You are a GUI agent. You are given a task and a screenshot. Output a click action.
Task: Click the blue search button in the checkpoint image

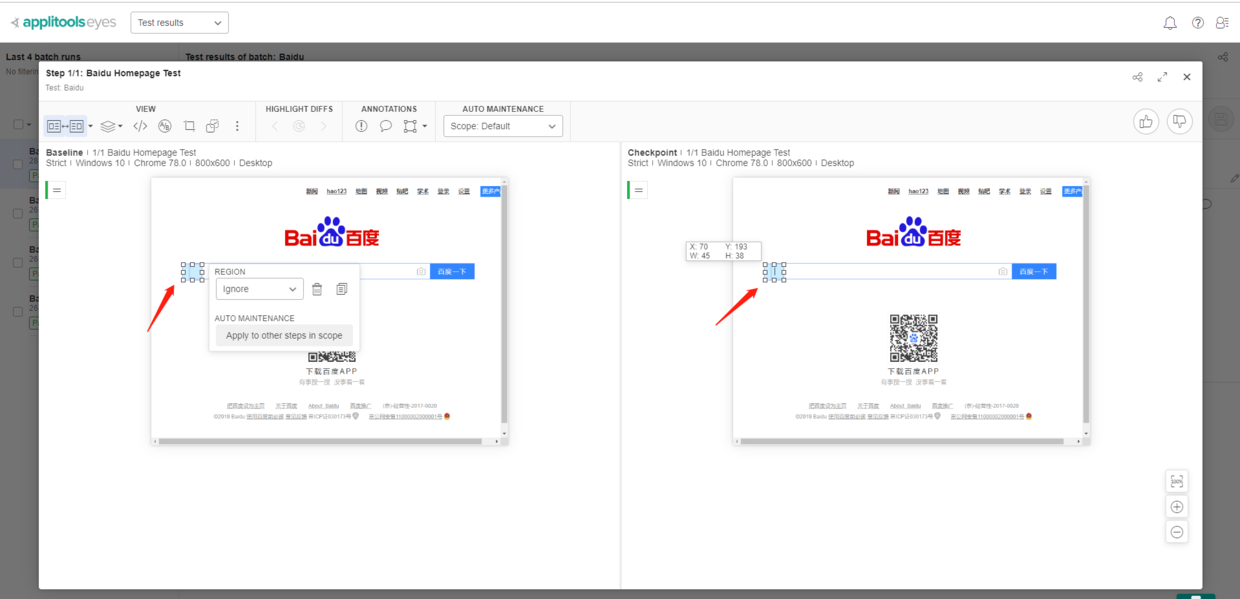tap(1034, 271)
